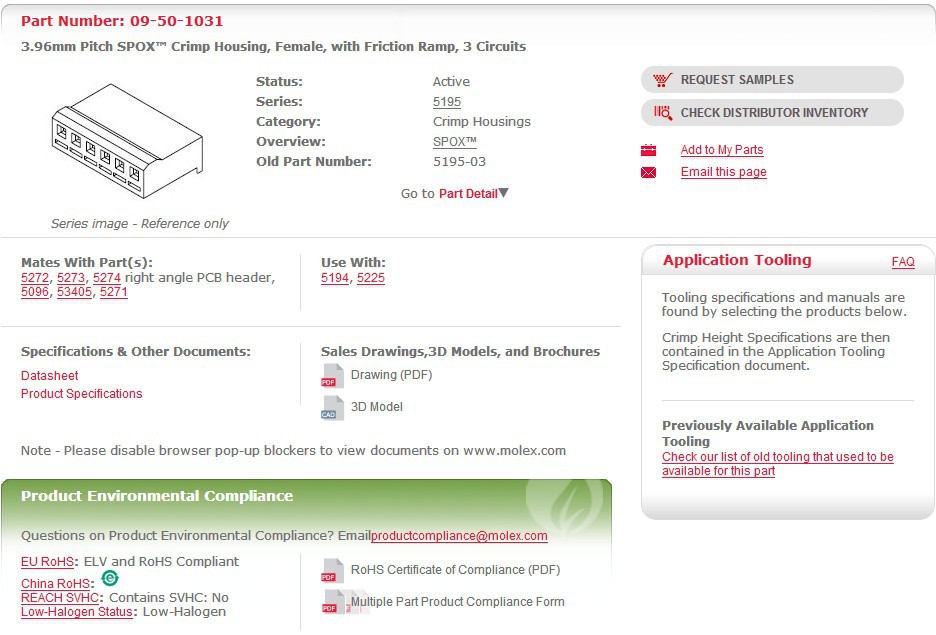Open mating part 5272 link
The height and width of the screenshot is (635, 936).
(35, 278)
